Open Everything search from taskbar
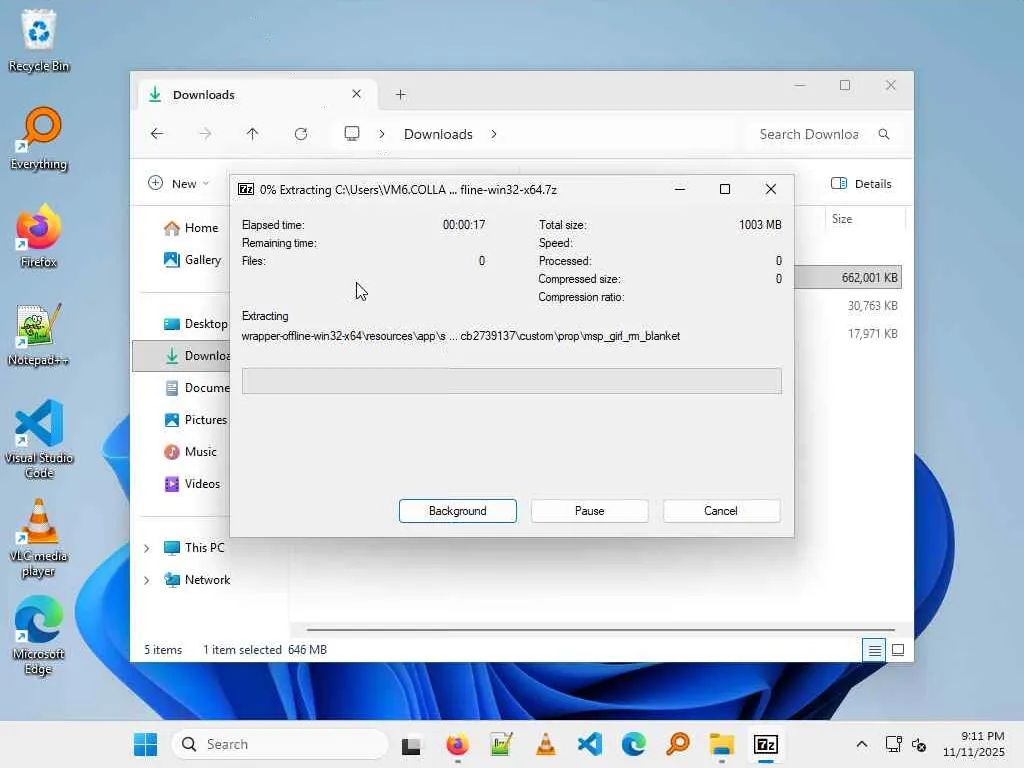 678,744
